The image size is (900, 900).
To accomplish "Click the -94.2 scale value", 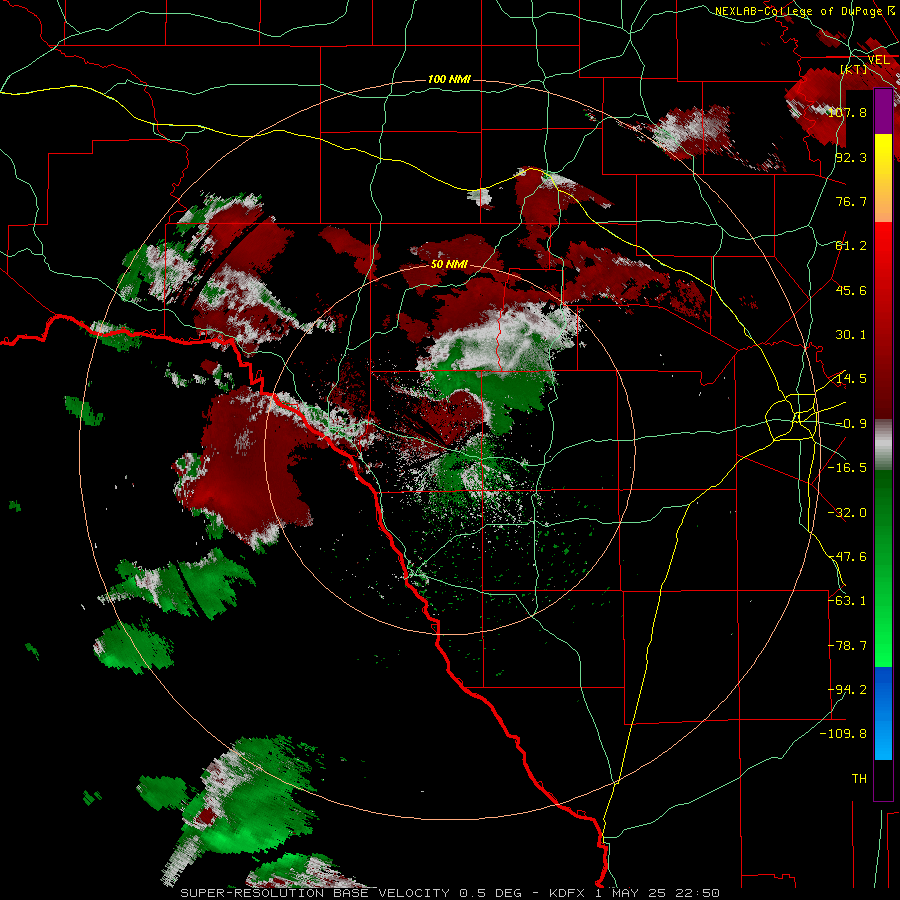I will click(x=848, y=689).
